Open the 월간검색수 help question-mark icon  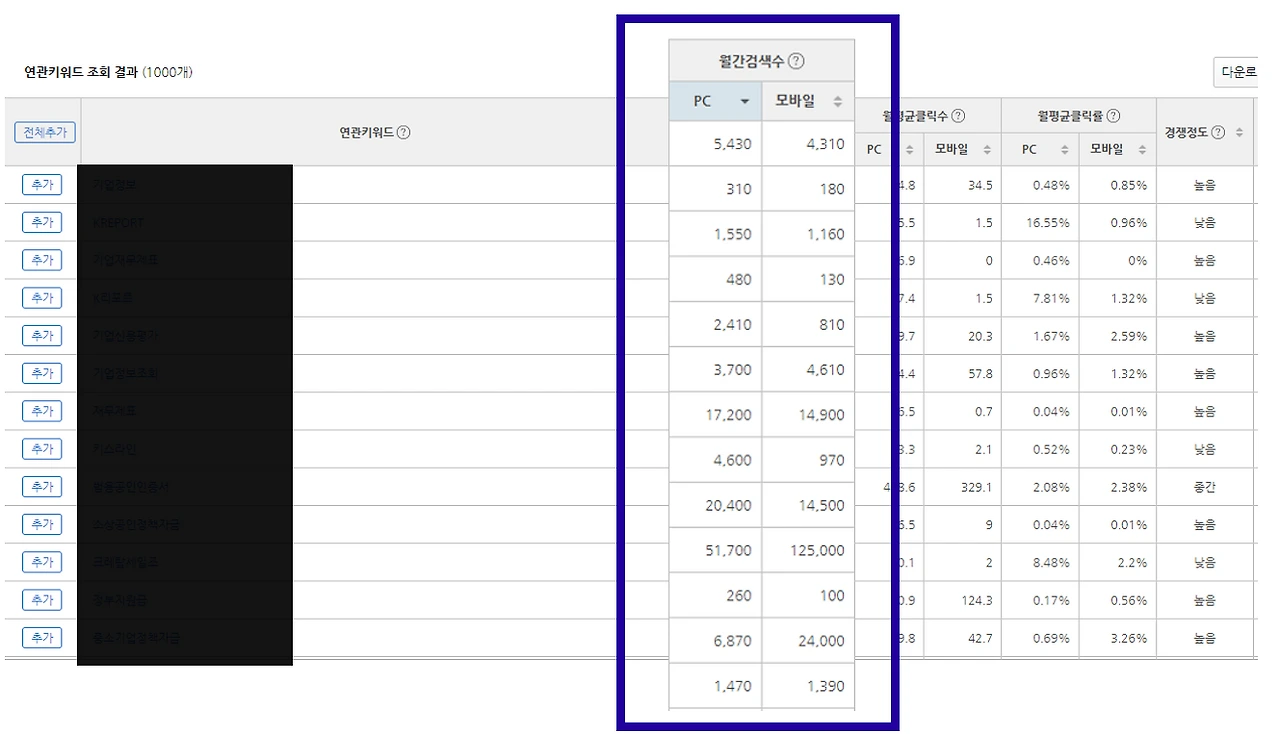coord(795,60)
